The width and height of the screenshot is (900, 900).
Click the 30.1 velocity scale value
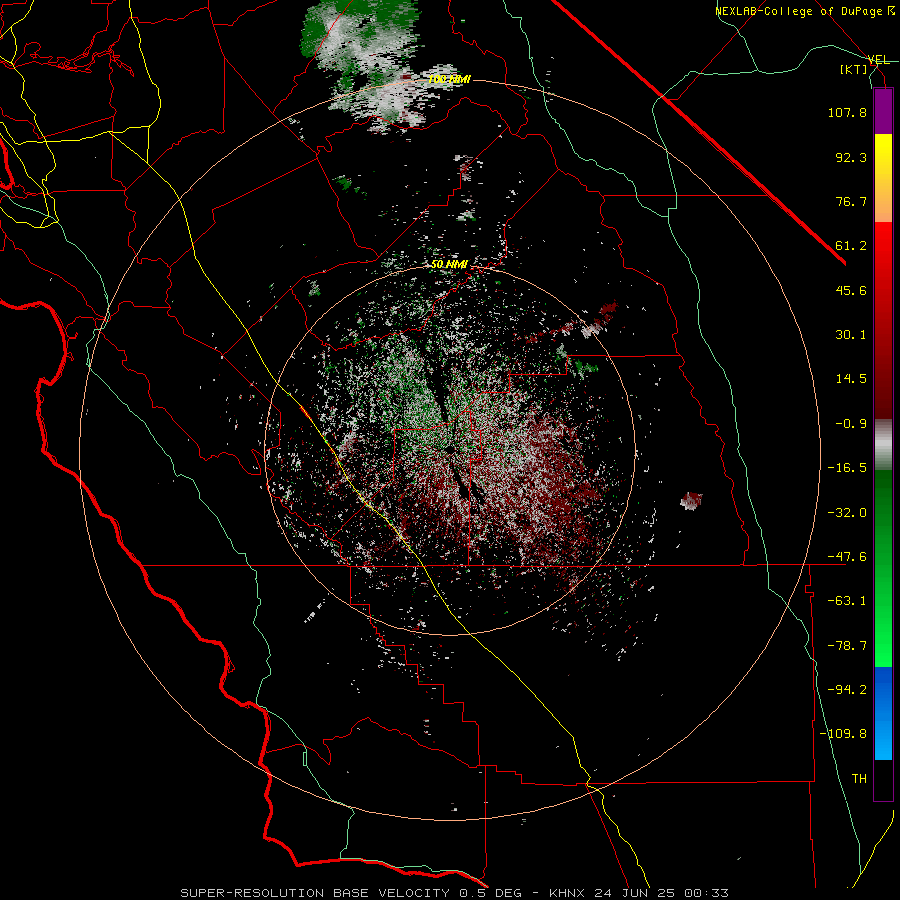[851, 335]
